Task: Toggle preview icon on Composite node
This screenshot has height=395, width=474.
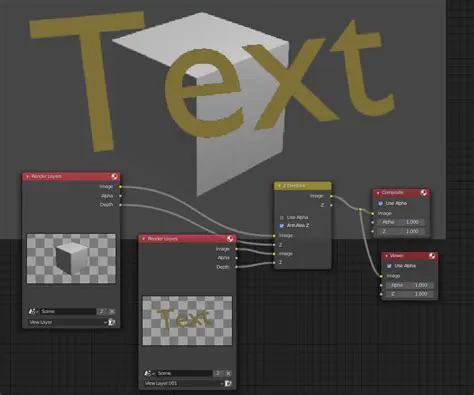Action: (424, 193)
